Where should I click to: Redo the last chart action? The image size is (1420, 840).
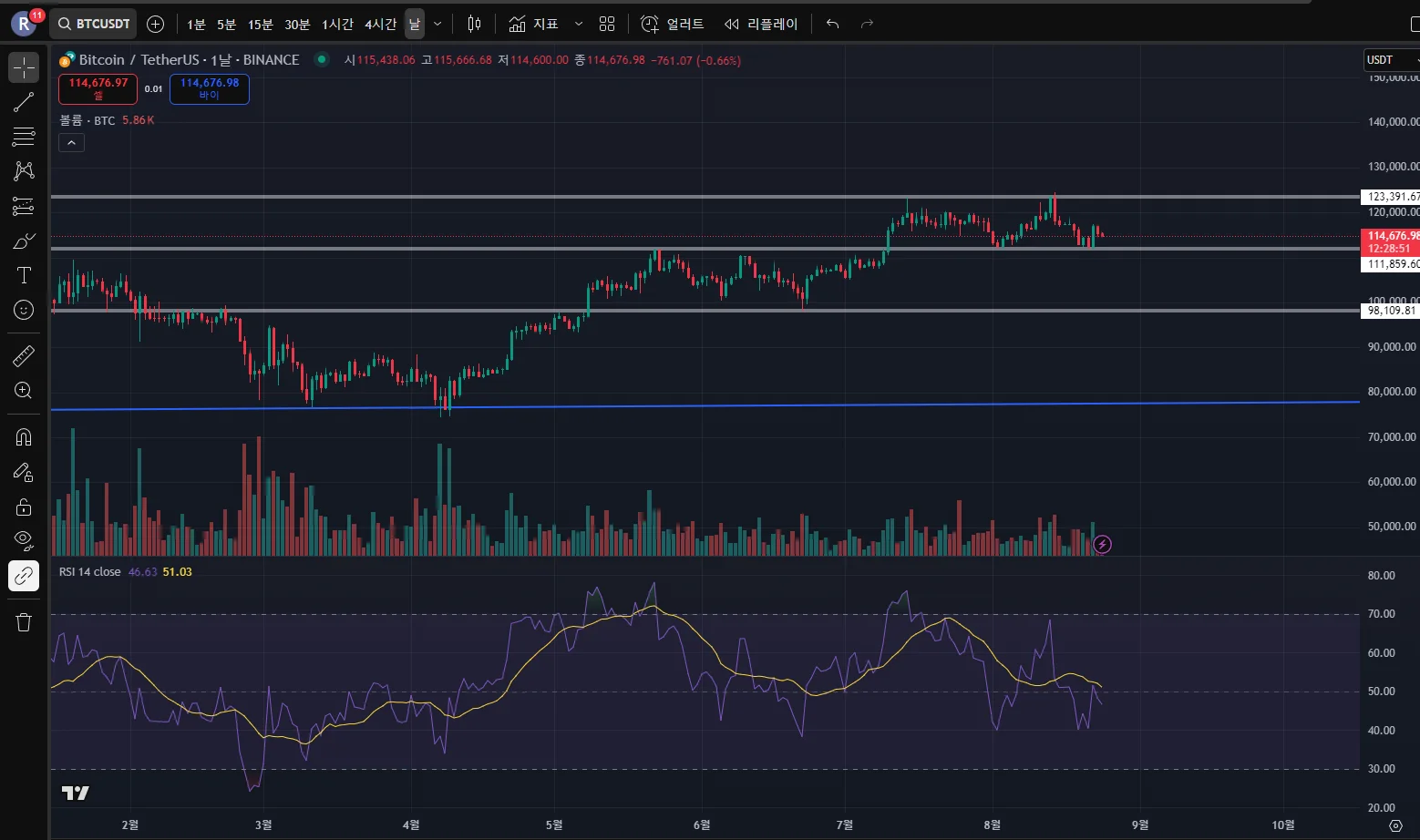click(867, 24)
